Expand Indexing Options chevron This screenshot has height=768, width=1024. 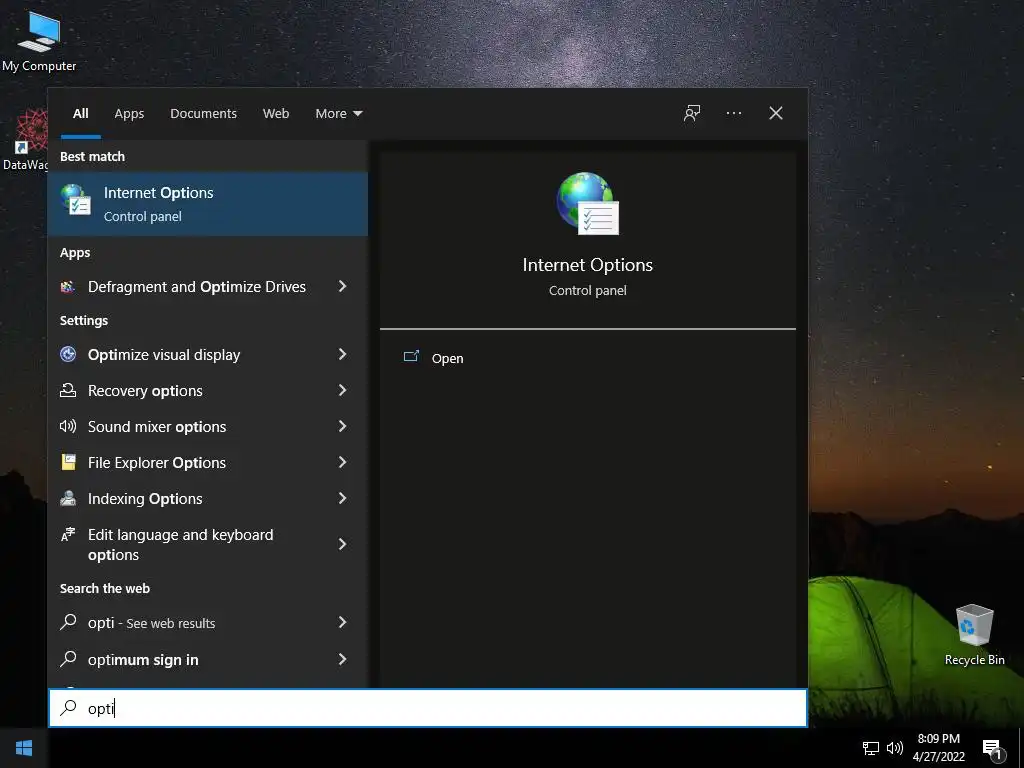342,498
